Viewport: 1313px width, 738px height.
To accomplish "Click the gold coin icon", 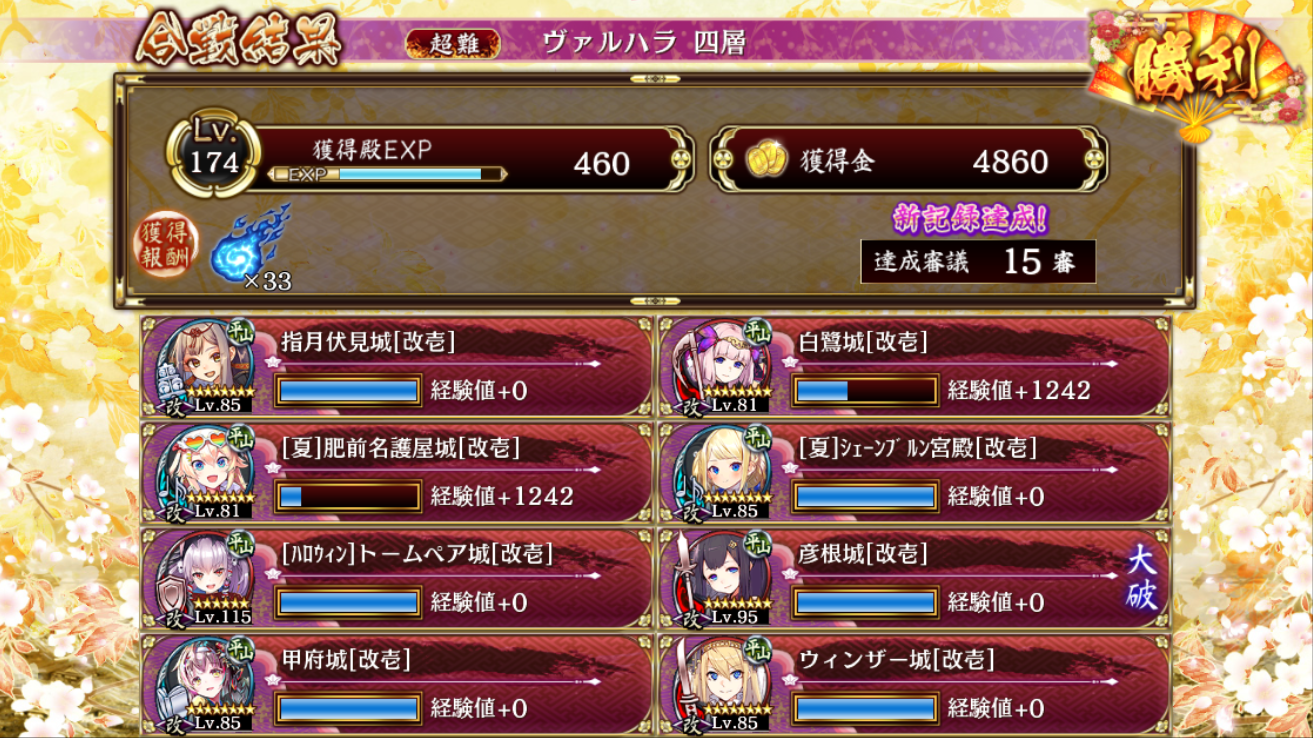I will tap(767, 161).
